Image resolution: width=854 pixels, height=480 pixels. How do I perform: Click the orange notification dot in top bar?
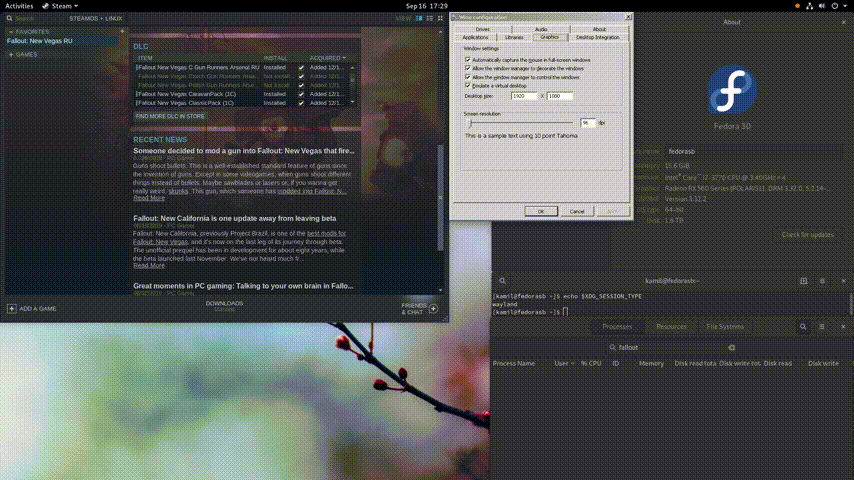[797, 6]
